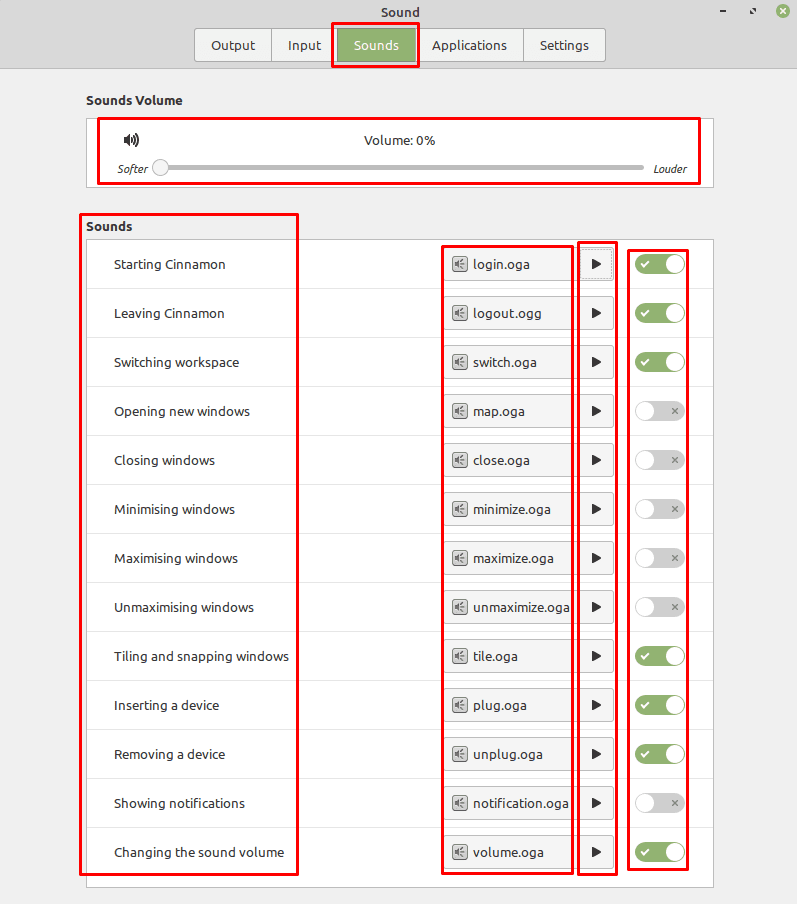Viewport: 797px width, 904px height.
Task: Click the "Starting Cinnamon" label
Action: click(170, 264)
